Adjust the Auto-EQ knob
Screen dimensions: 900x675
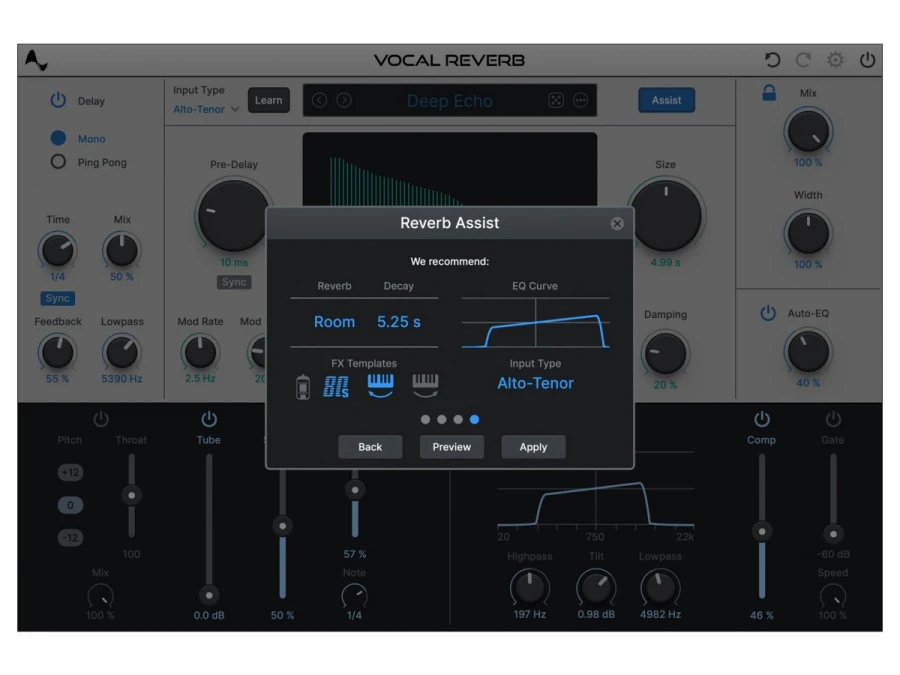[x=808, y=351]
